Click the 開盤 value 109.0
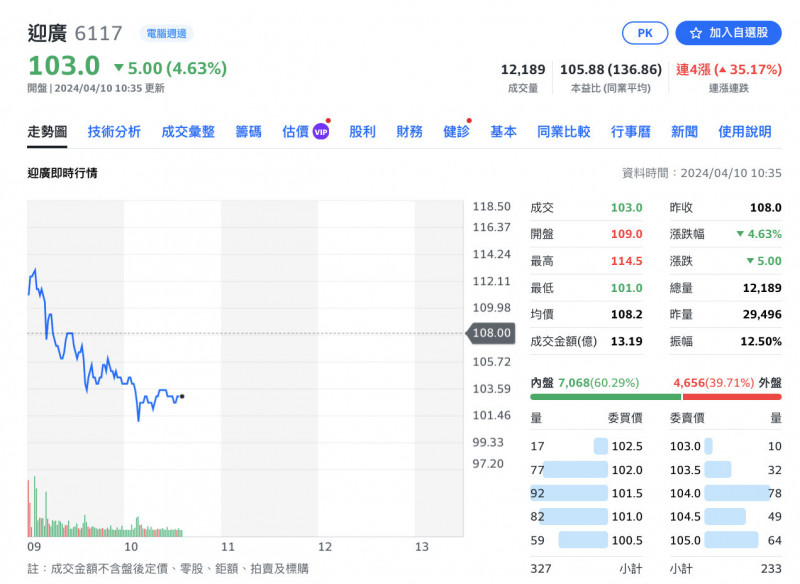The height and width of the screenshot is (584, 800). [627, 234]
